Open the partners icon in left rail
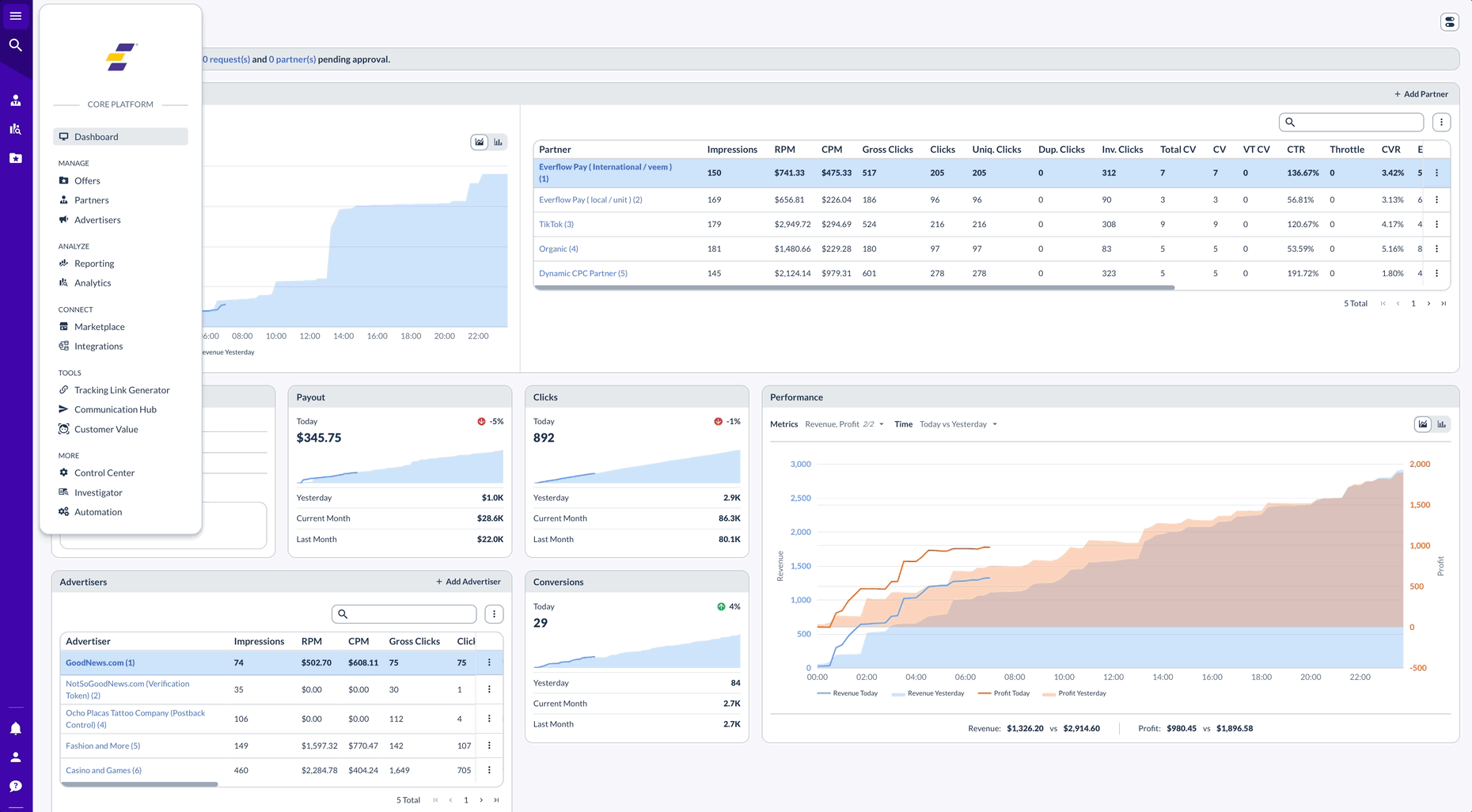 pos(16,101)
